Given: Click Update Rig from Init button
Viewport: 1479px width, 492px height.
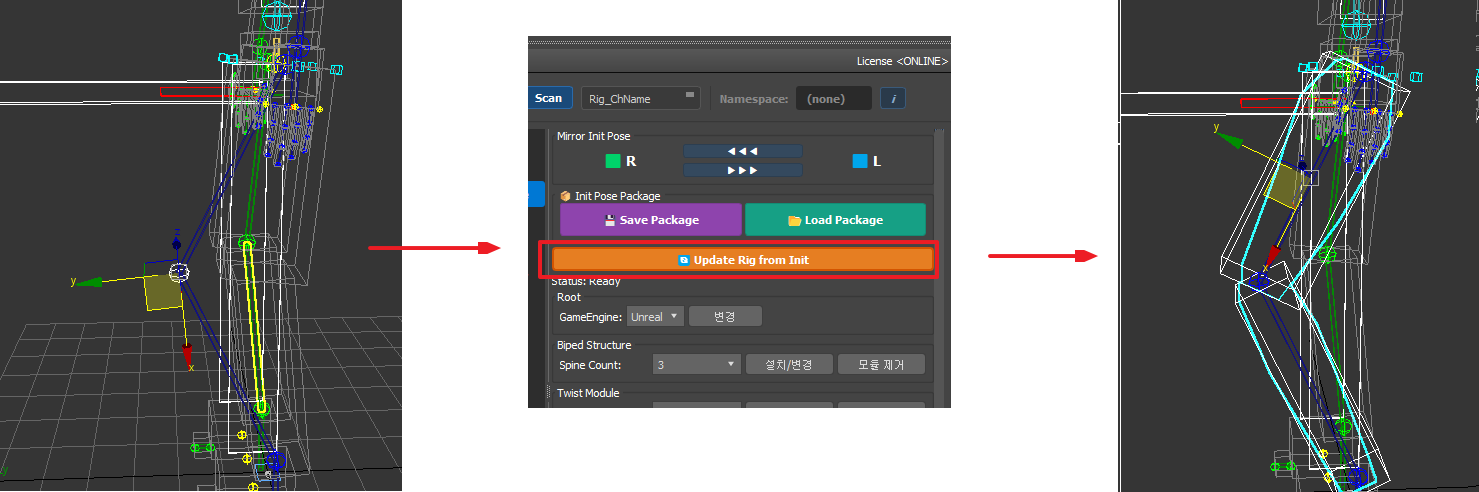Looking at the screenshot, I should pyautogui.click(x=742, y=259).
